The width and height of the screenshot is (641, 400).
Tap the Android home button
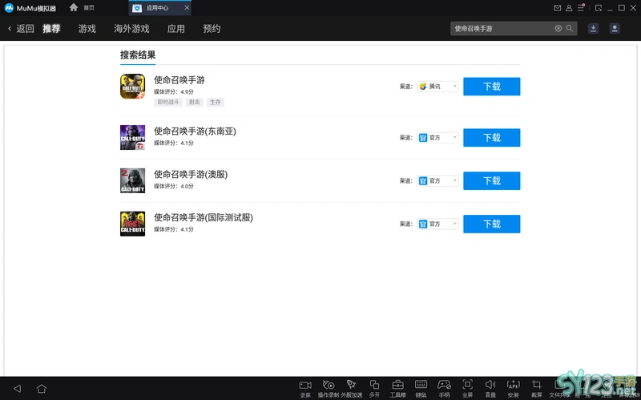pos(41,389)
